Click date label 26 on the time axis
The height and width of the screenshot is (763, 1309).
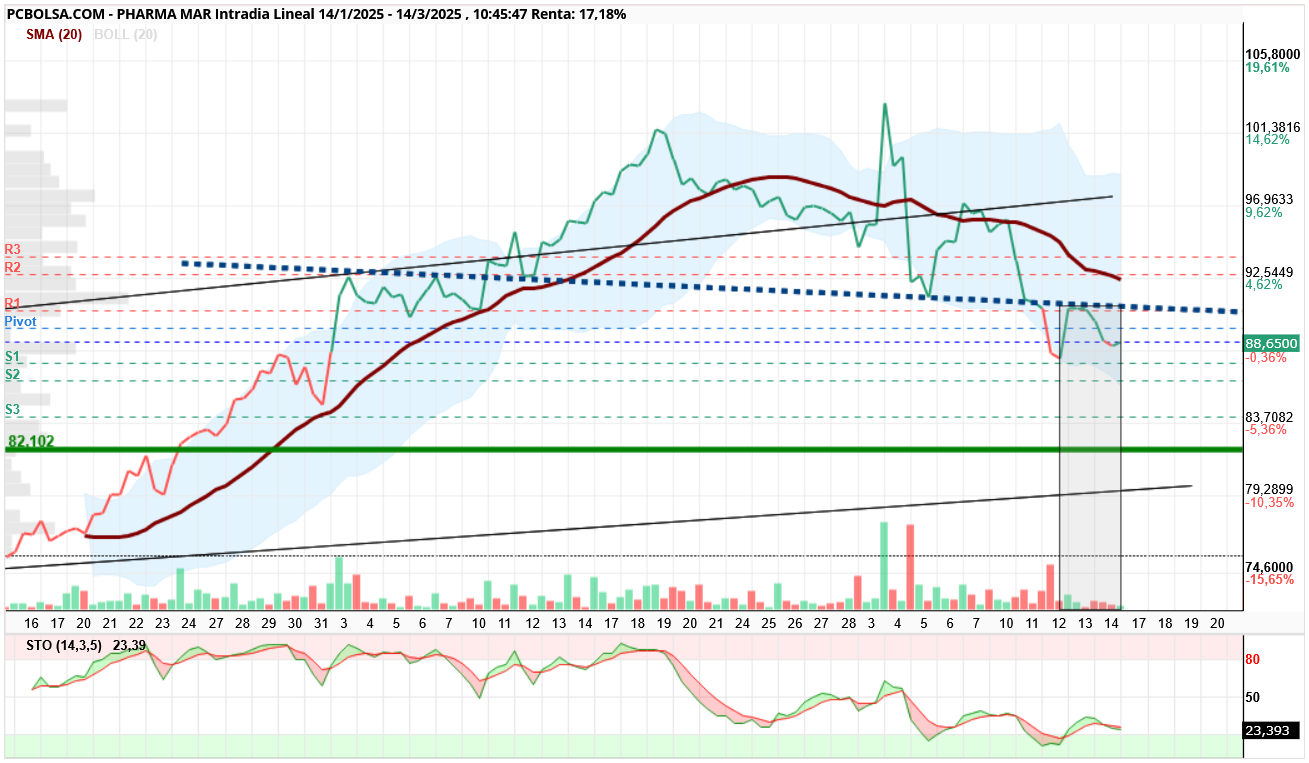pyautogui.click(x=794, y=622)
